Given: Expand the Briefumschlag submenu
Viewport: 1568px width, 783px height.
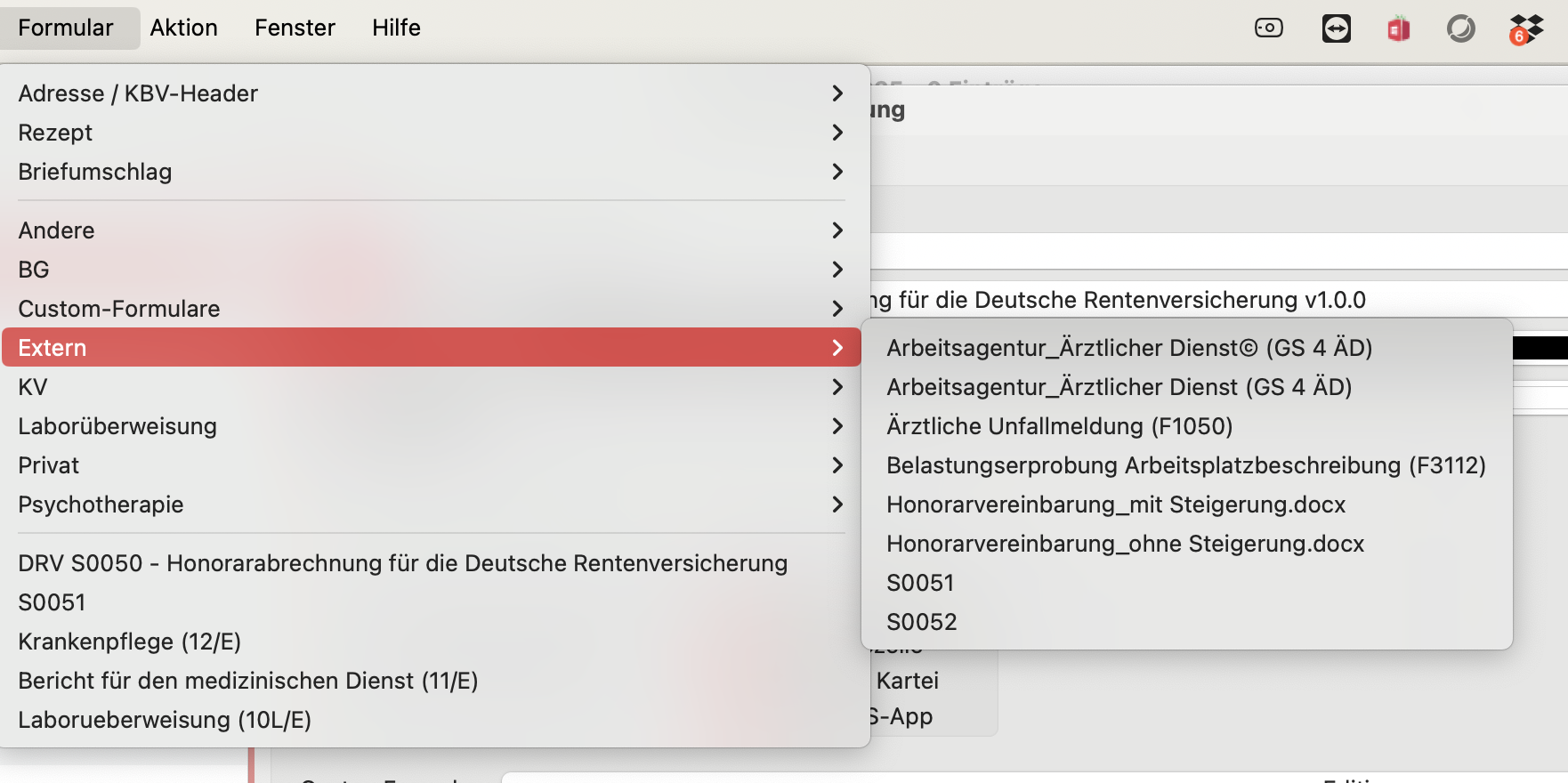Looking at the screenshot, I should pyautogui.click(x=432, y=172).
